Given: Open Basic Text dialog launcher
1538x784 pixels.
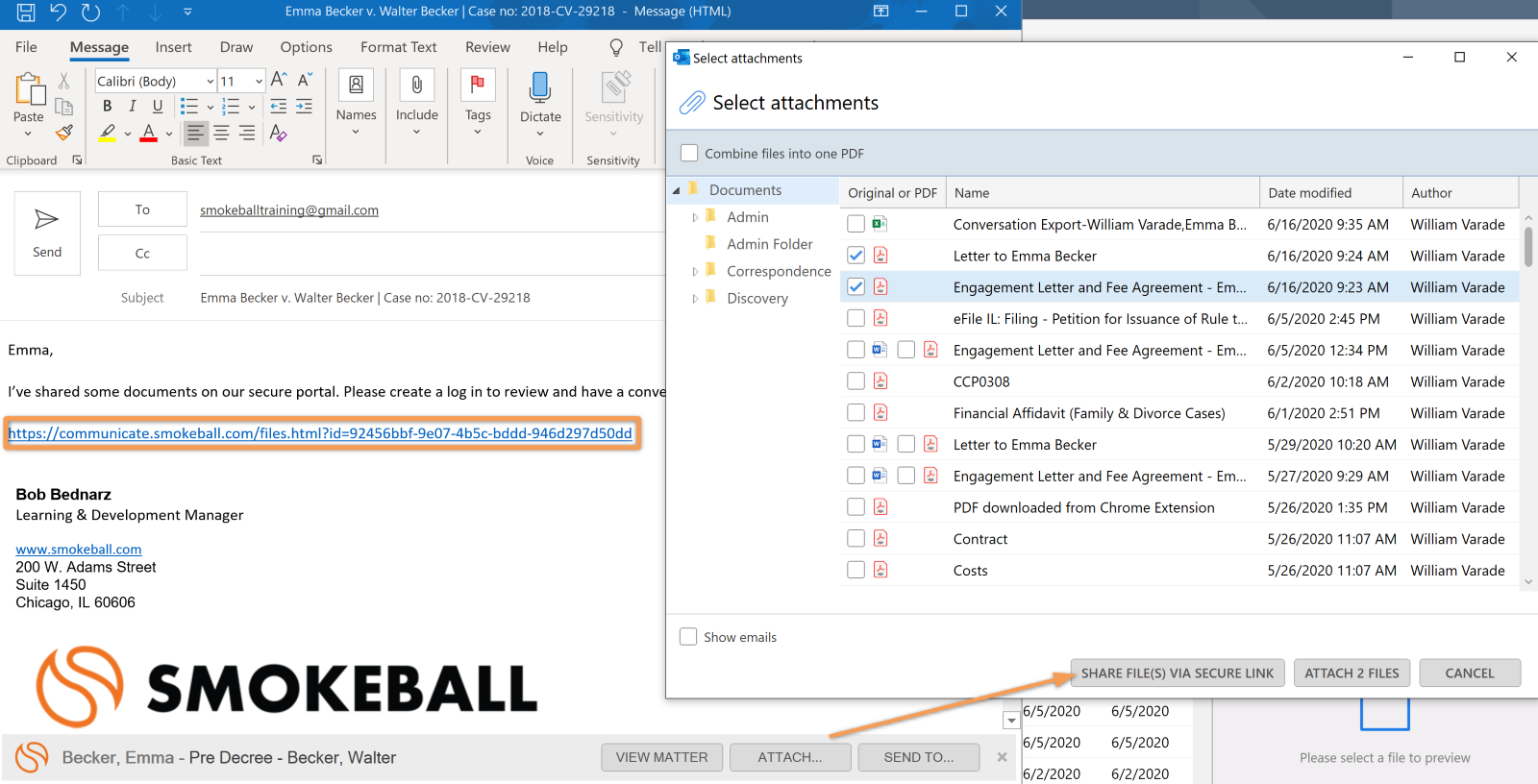Looking at the screenshot, I should click(x=317, y=160).
